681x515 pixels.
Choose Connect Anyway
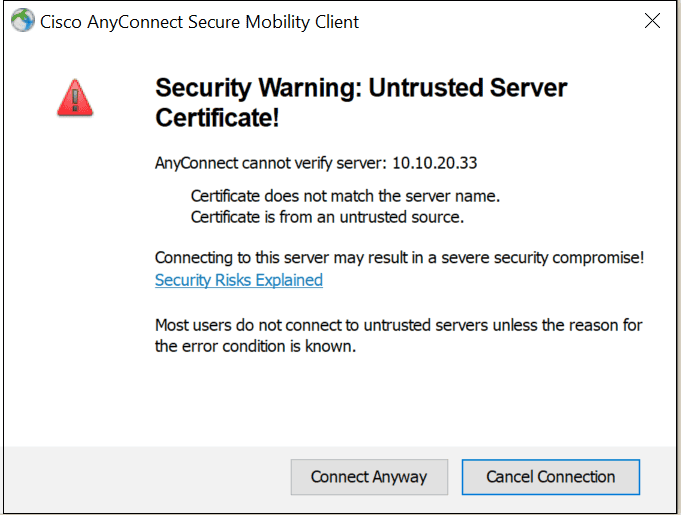(x=369, y=477)
